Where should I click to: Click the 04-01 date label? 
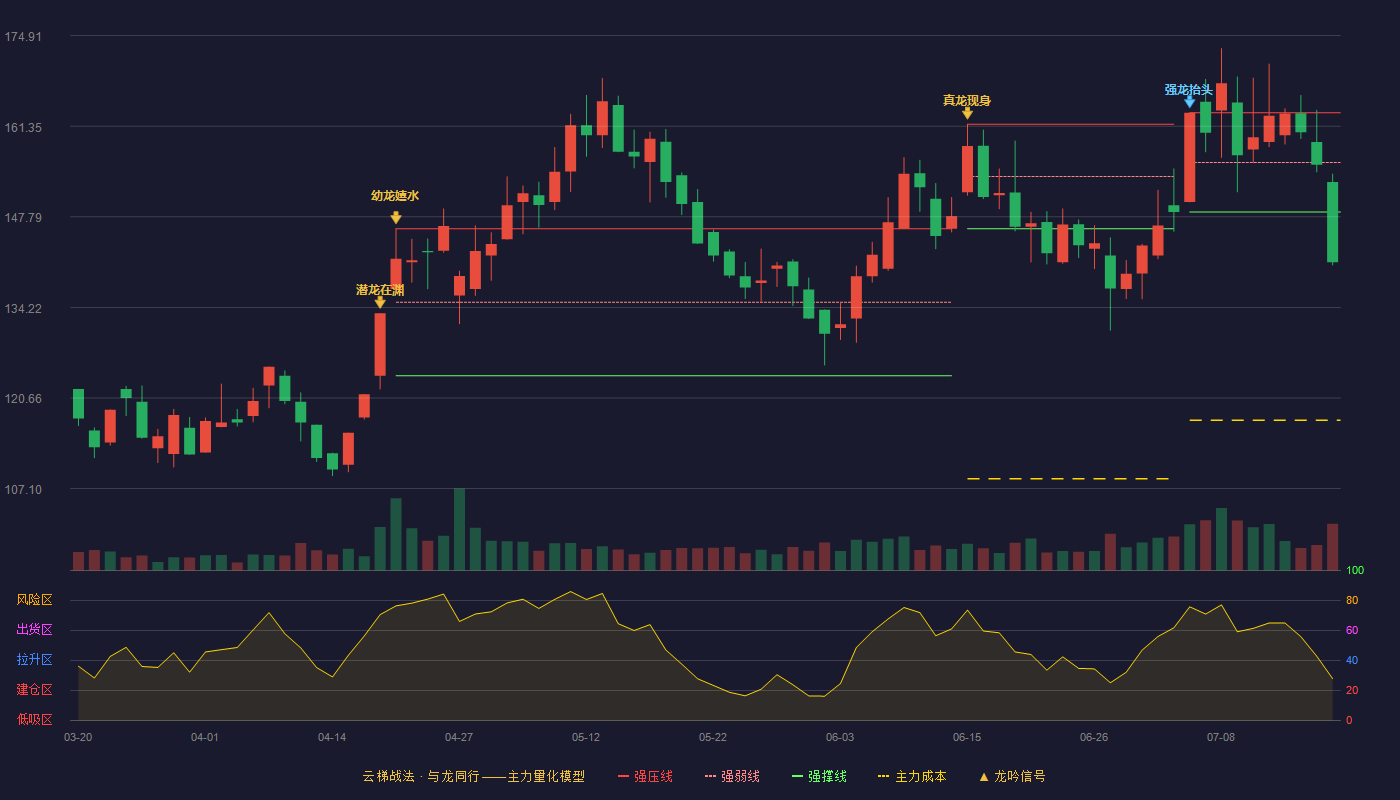pyautogui.click(x=205, y=737)
